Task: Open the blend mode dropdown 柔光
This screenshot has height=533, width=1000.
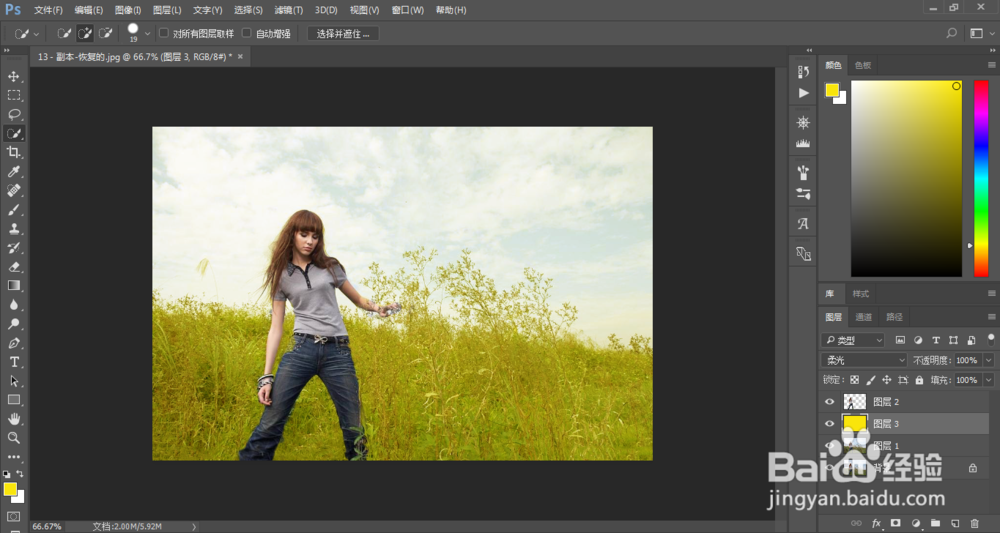Action: click(864, 360)
